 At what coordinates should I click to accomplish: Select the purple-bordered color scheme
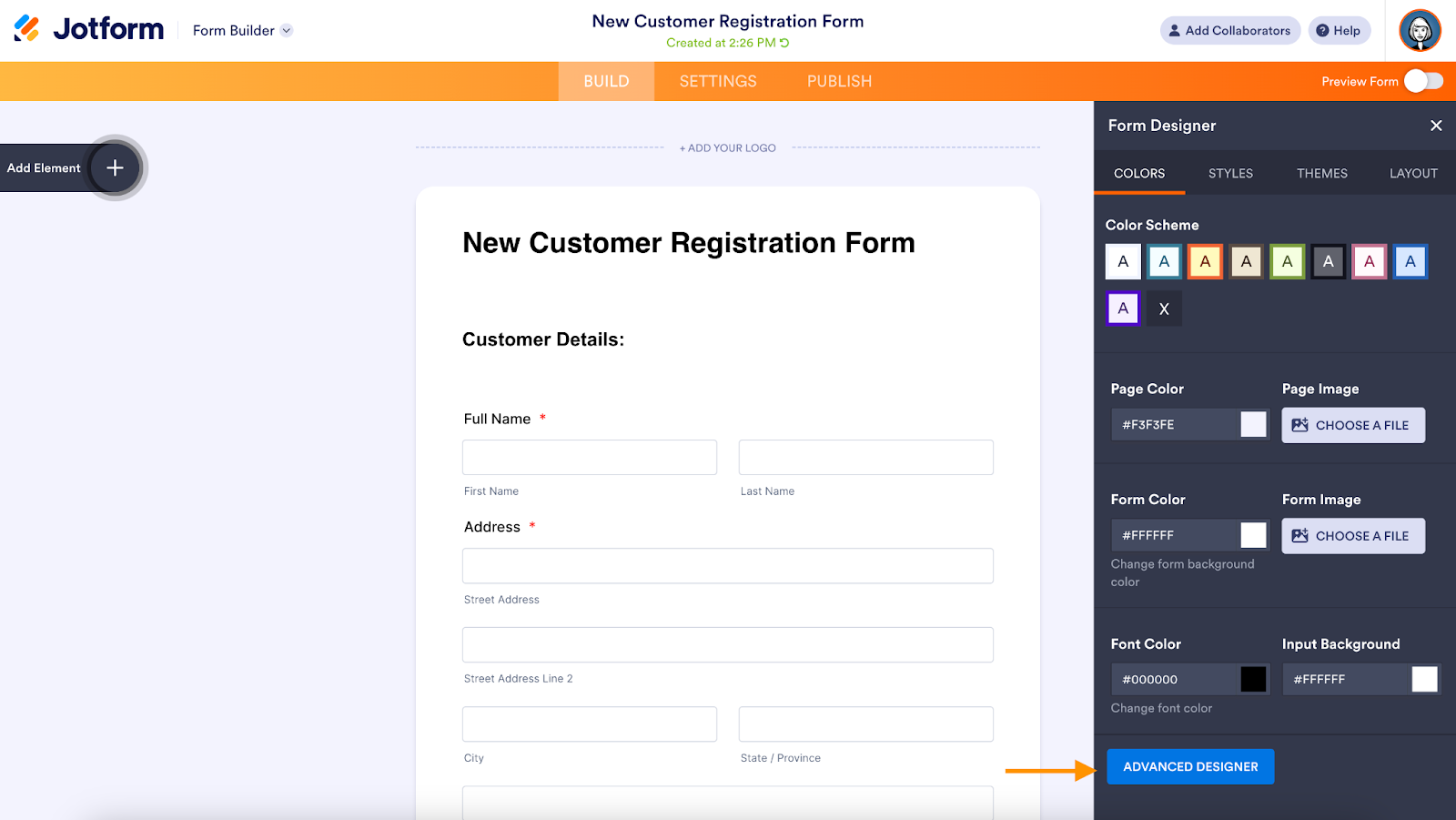[x=1123, y=309]
